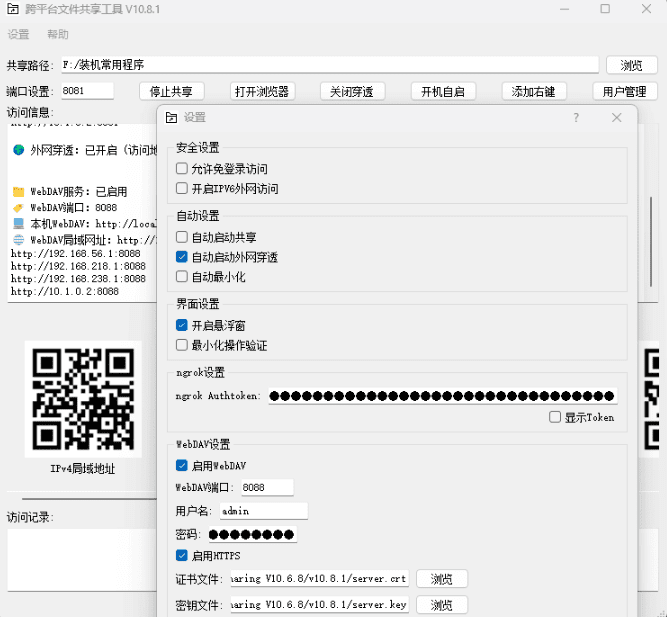This screenshot has height=617, width=667.
Task: Click address http://10.1.0.2:8088
Action: coord(65,291)
